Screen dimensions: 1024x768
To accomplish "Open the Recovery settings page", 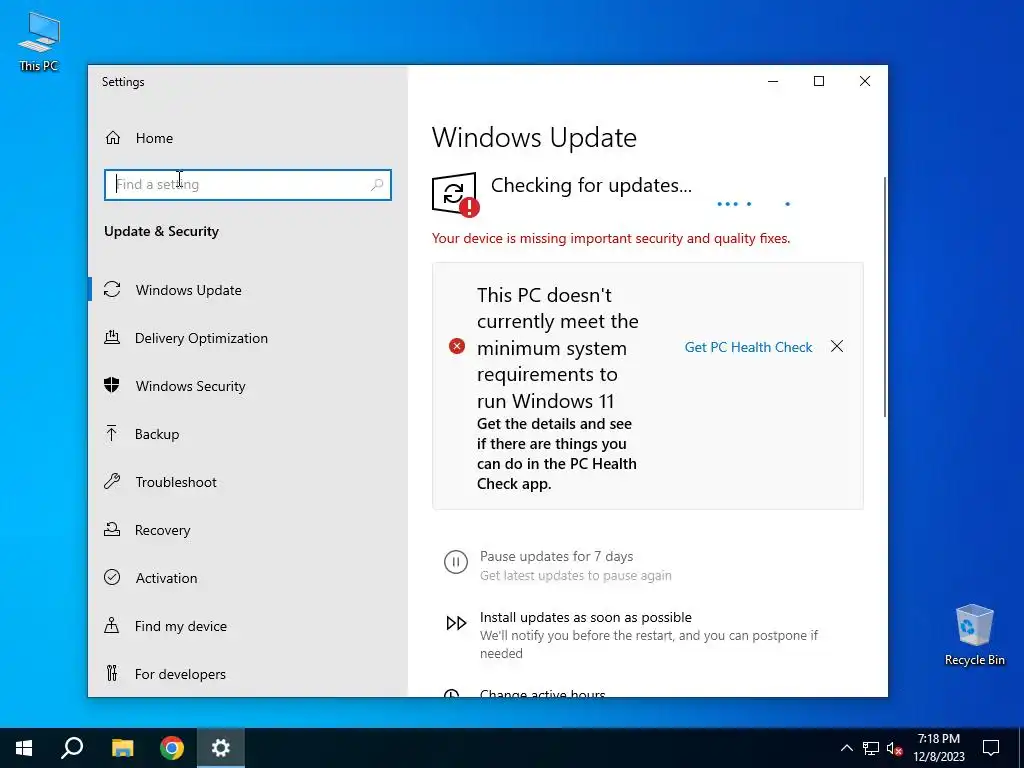I will pos(248,530).
